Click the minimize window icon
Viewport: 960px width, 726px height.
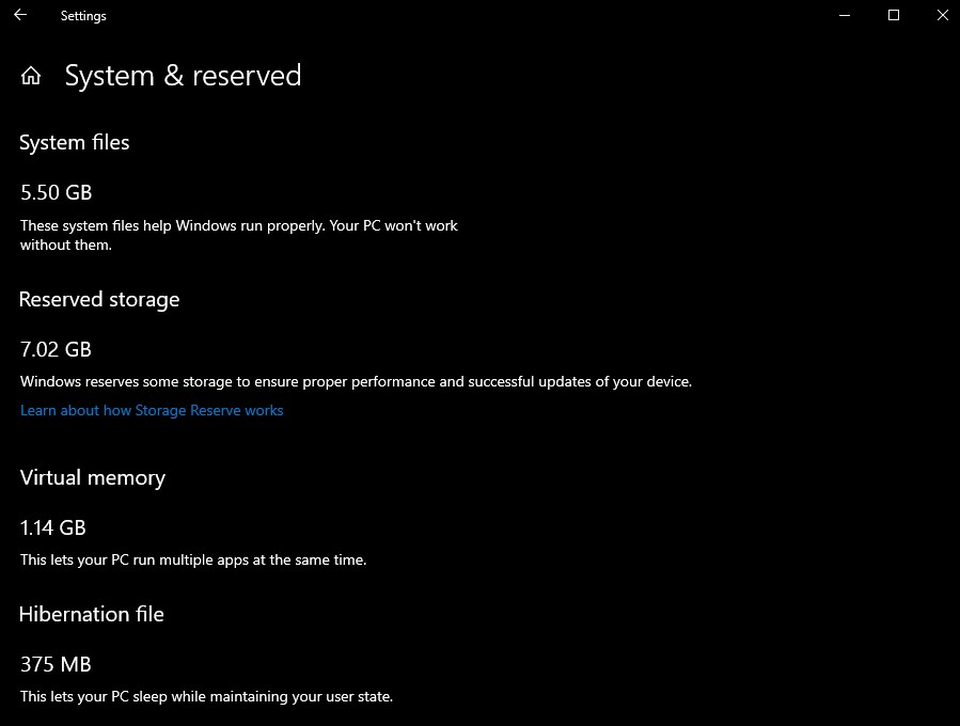coord(844,15)
